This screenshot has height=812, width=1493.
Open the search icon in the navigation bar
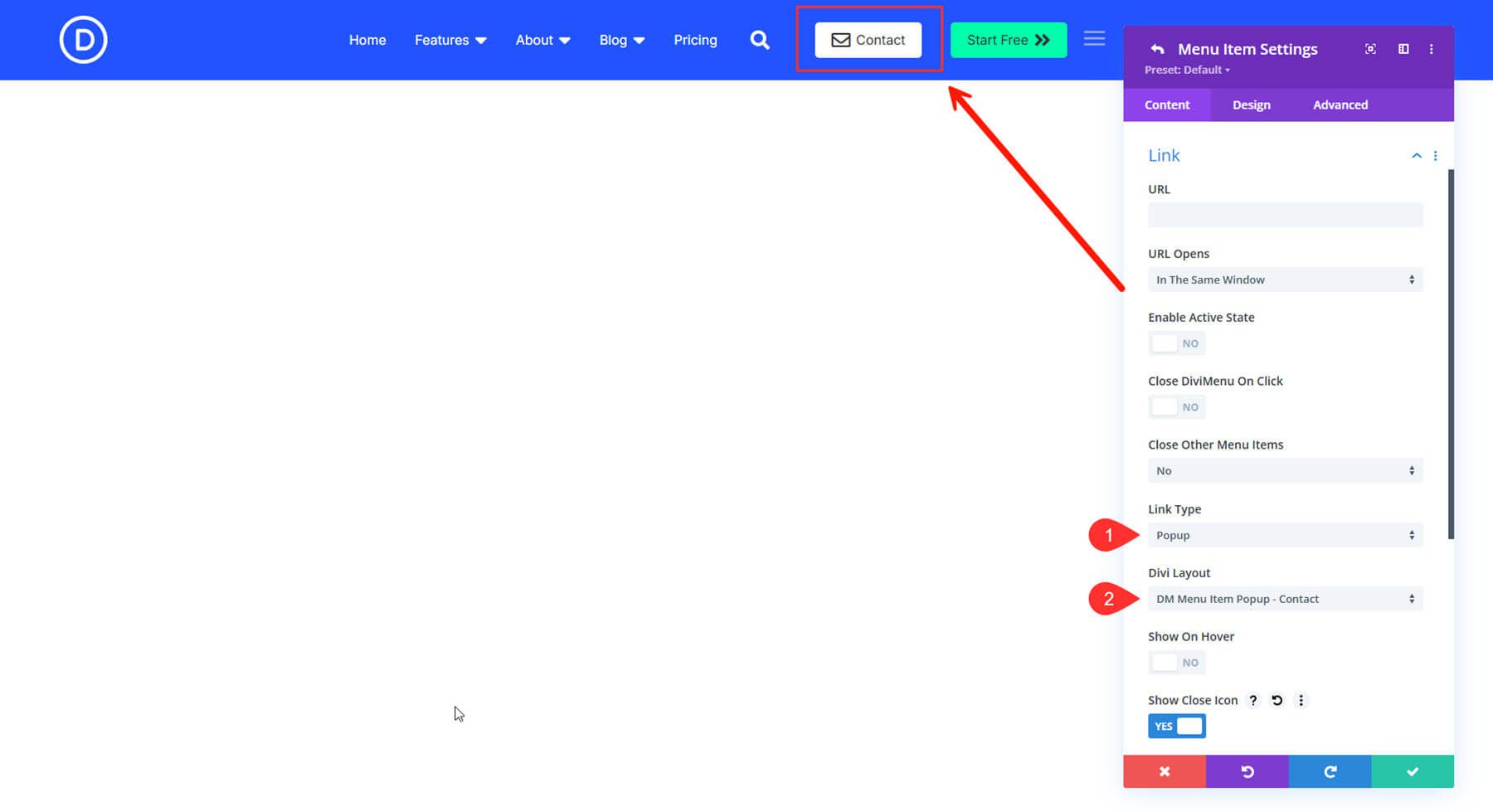tap(759, 39)
